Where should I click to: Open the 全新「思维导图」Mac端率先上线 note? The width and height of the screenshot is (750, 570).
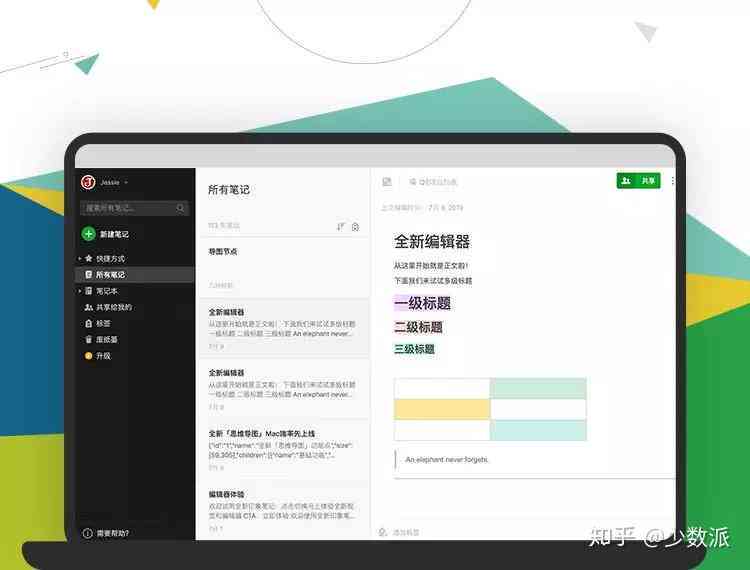284,449
